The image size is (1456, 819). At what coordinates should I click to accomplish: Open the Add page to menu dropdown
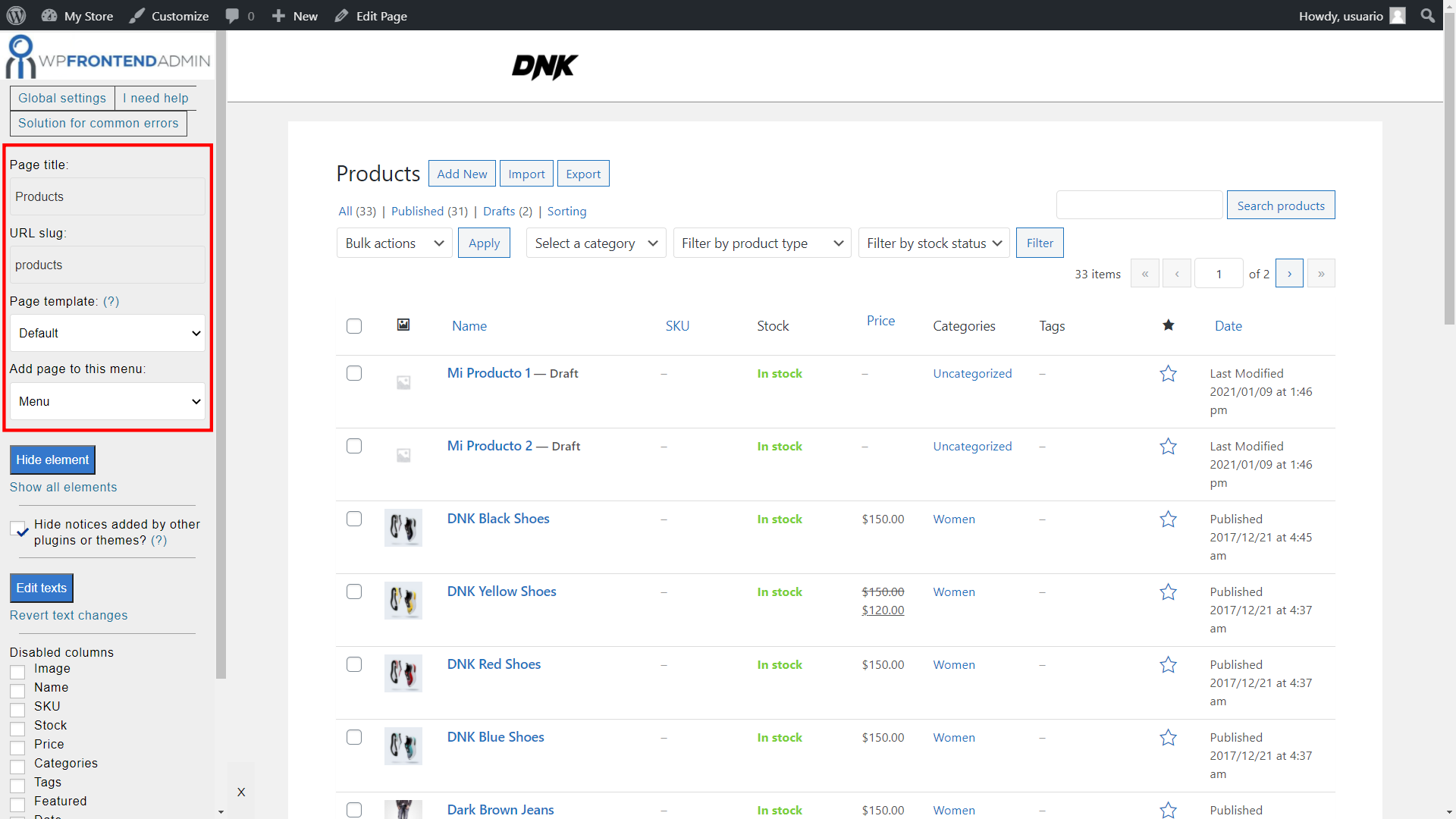(107, 401)
